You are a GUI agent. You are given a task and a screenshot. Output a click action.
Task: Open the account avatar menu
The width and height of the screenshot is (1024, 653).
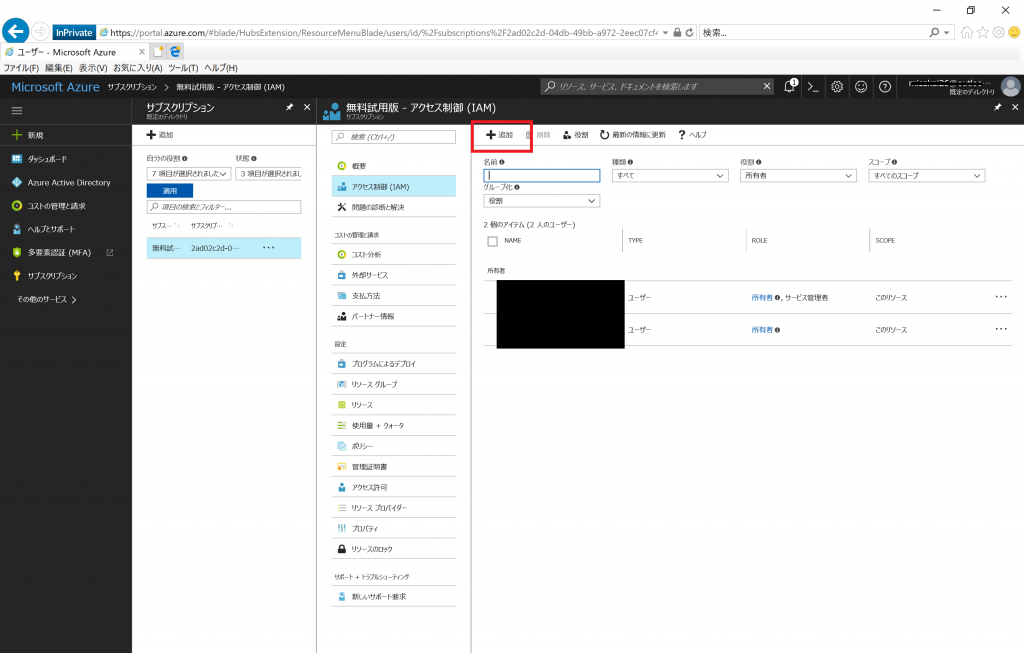pyautogui.click(x=1011, y=86)
